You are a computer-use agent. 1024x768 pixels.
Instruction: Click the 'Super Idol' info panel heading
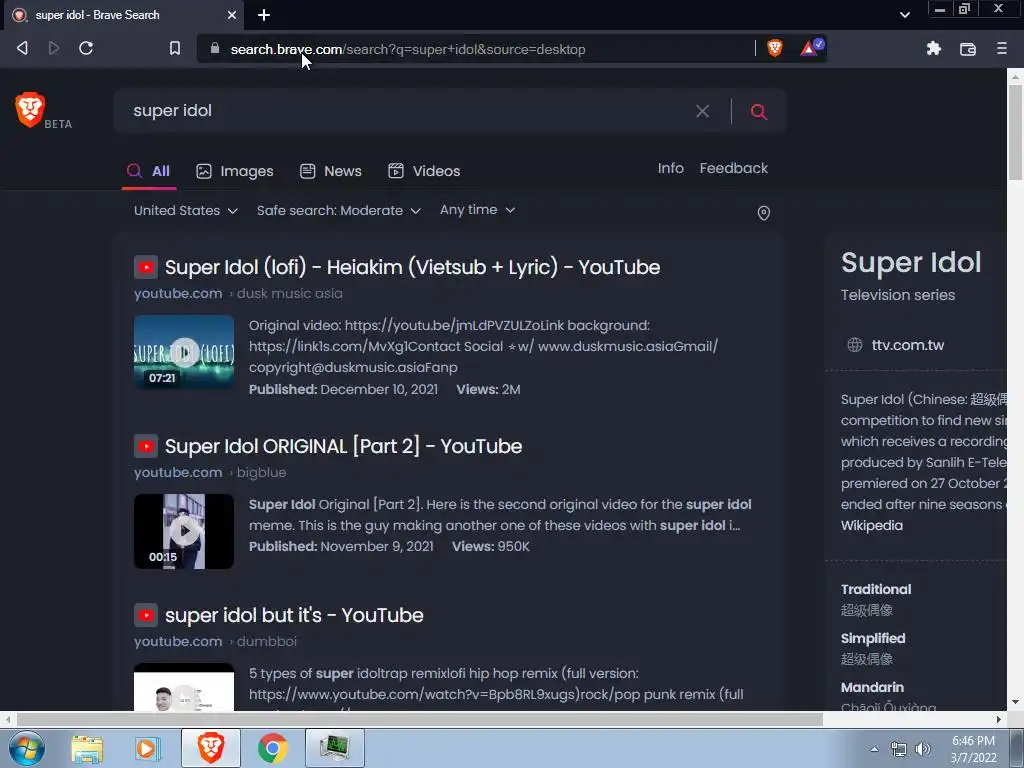pos(910,263)
